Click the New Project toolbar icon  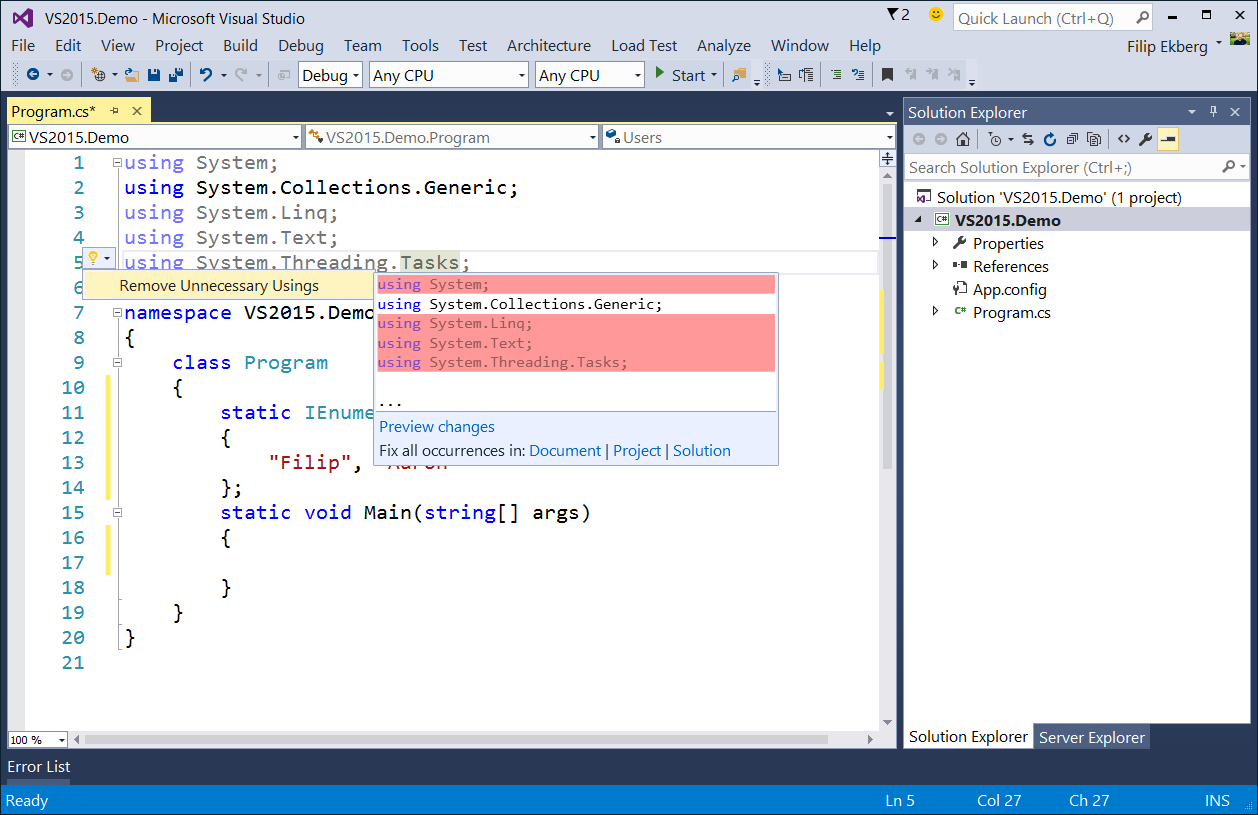(98, 75)
